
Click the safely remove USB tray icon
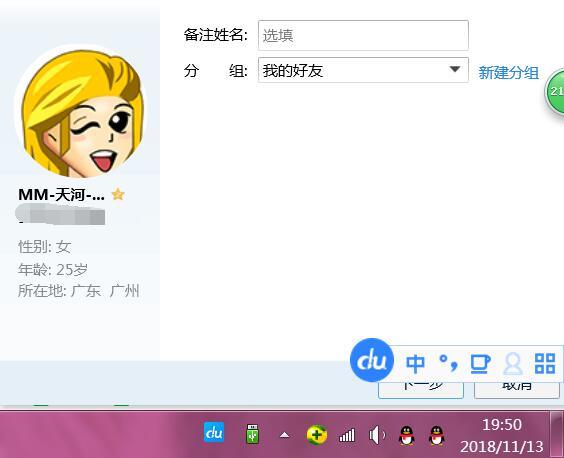253,434
